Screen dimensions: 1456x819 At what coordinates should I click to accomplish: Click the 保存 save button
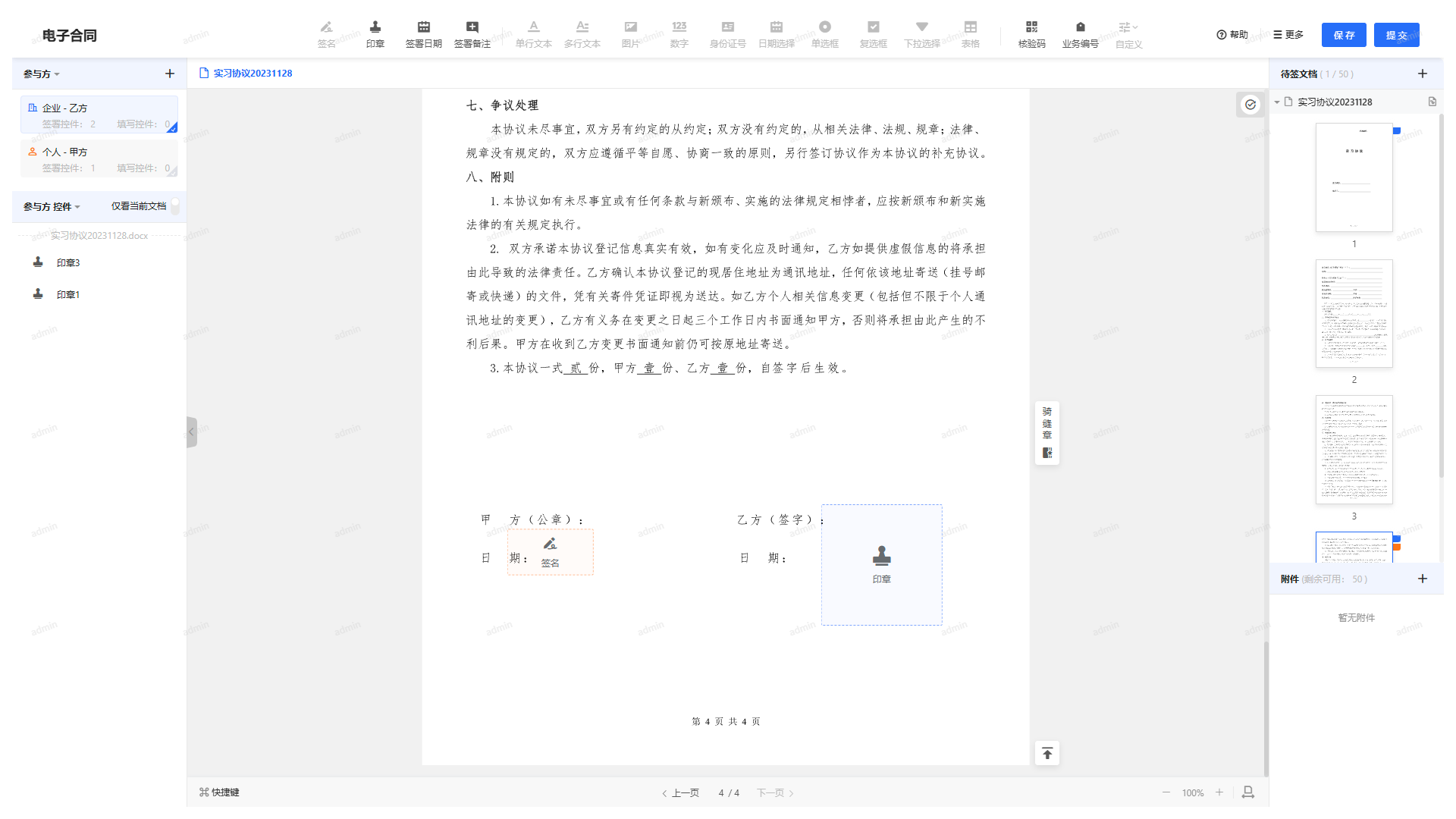click(x=1344, y=34)
